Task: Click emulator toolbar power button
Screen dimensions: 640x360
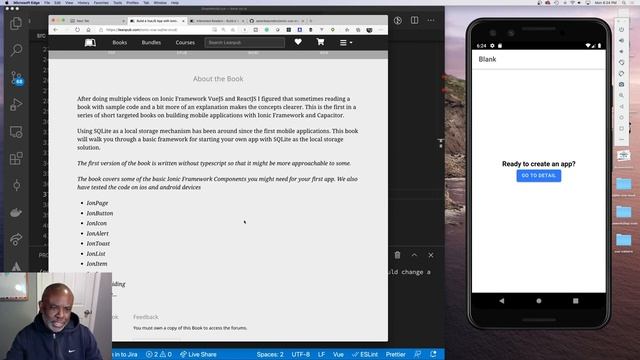Action: point(621,29)
